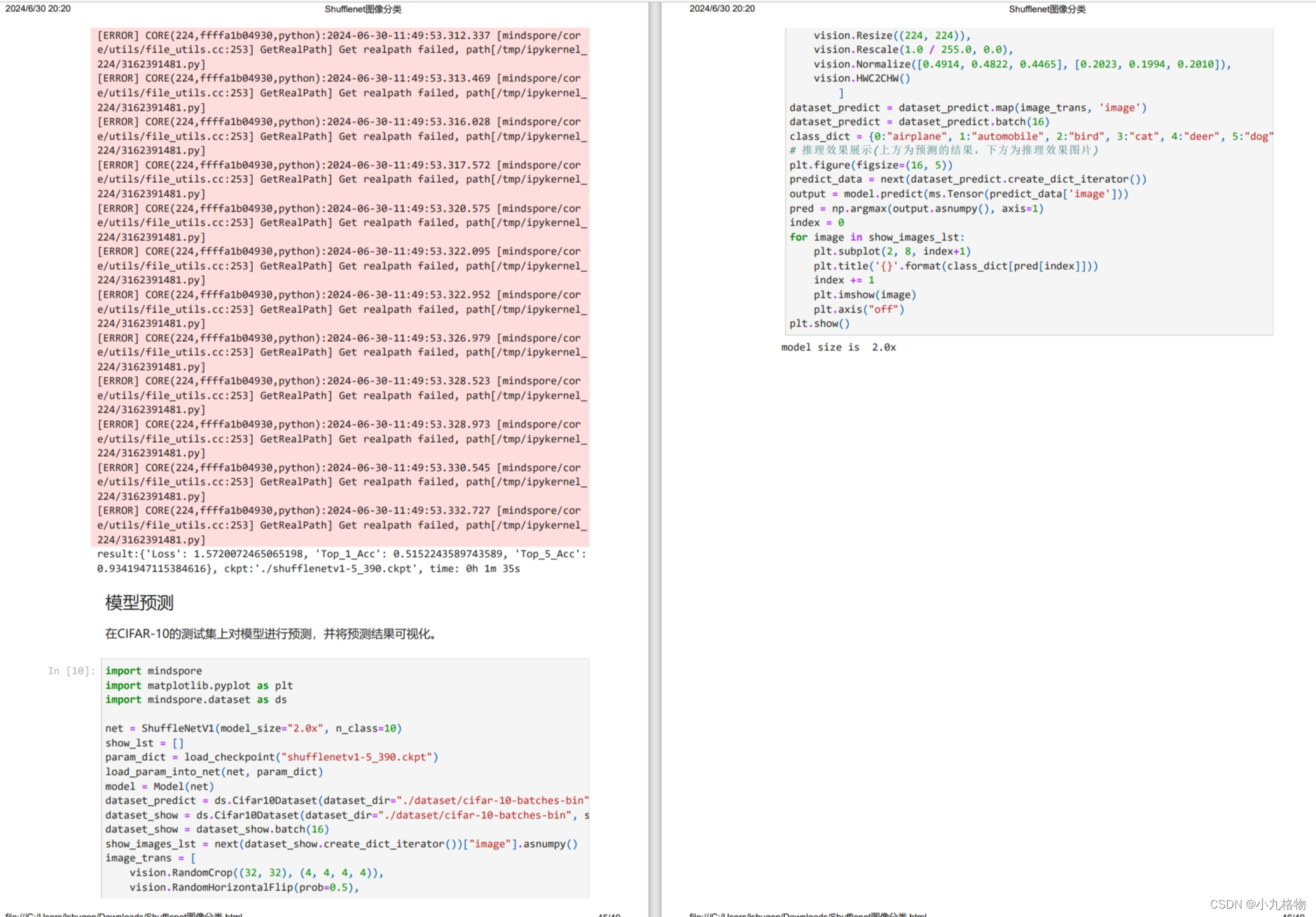Click the In [10]: cell prompt

pos(71,671)
